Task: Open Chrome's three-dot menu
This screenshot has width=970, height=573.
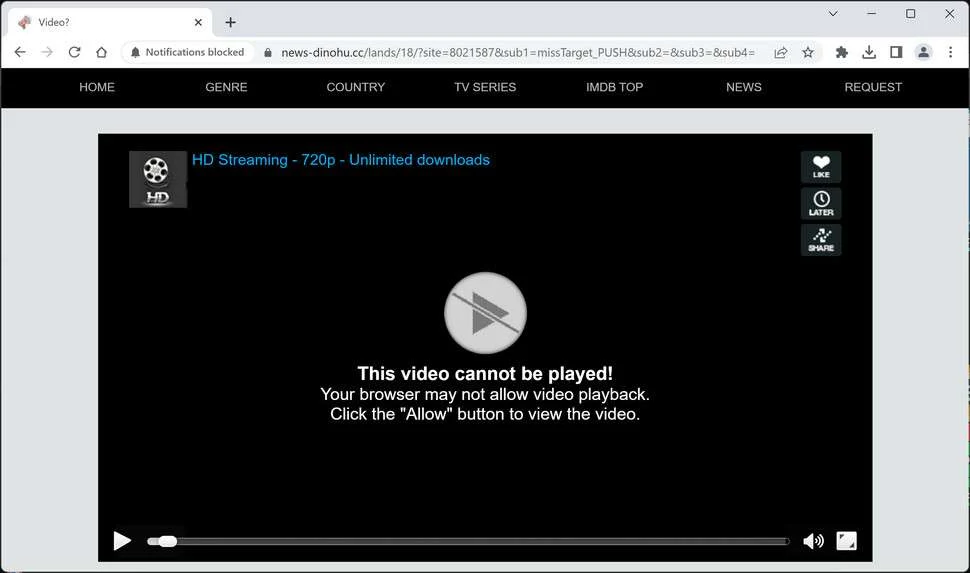Action: (x=950, y=53)
